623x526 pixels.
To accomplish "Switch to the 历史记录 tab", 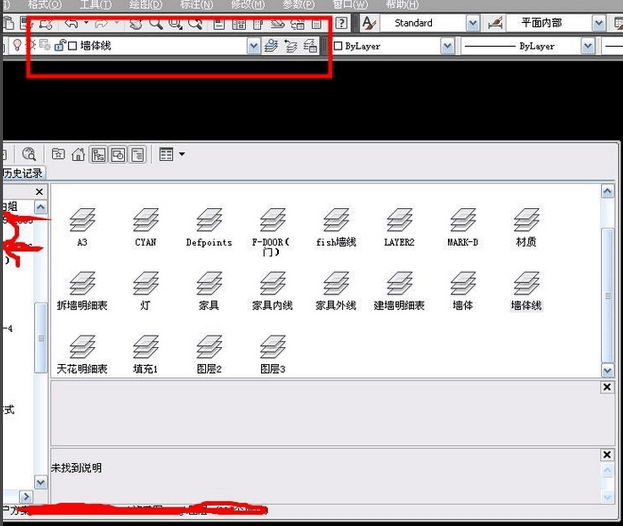I will tap(22, 173).
